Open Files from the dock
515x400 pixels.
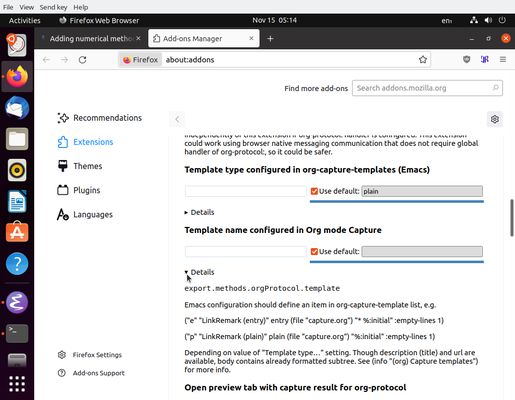click(17, 139)
